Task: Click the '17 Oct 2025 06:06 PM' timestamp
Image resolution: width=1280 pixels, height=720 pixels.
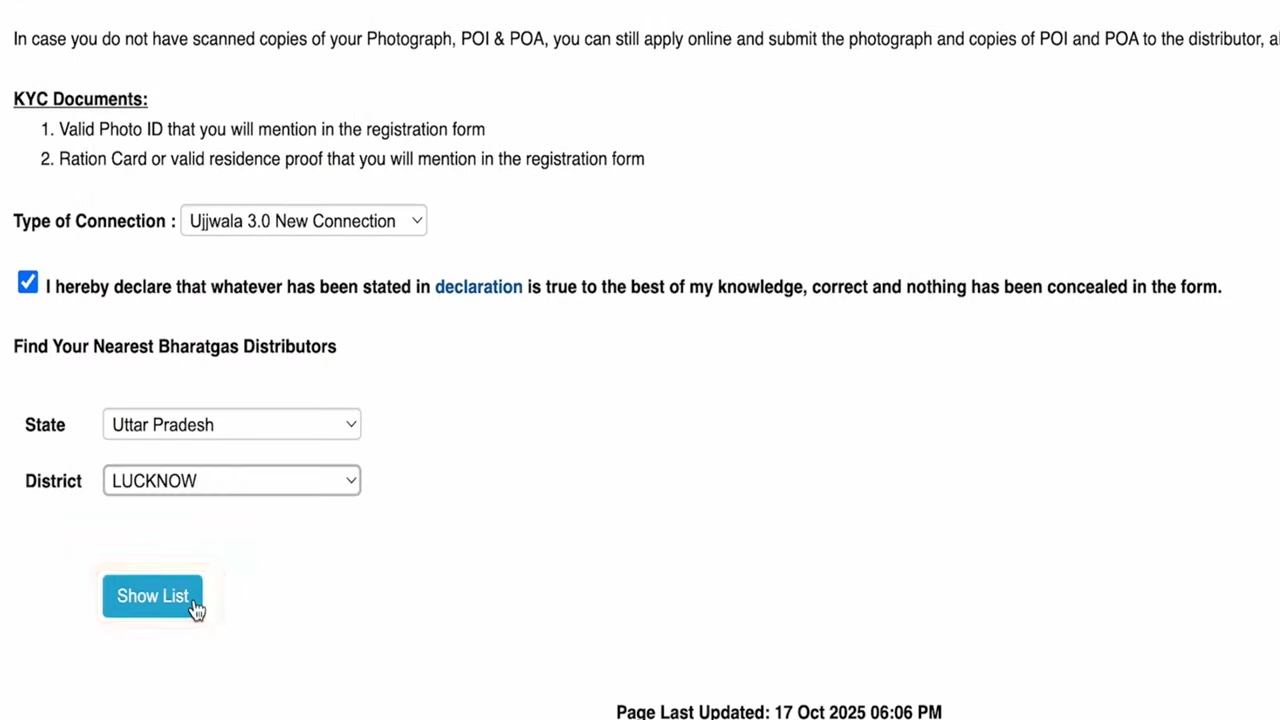Action: (858, 712)
